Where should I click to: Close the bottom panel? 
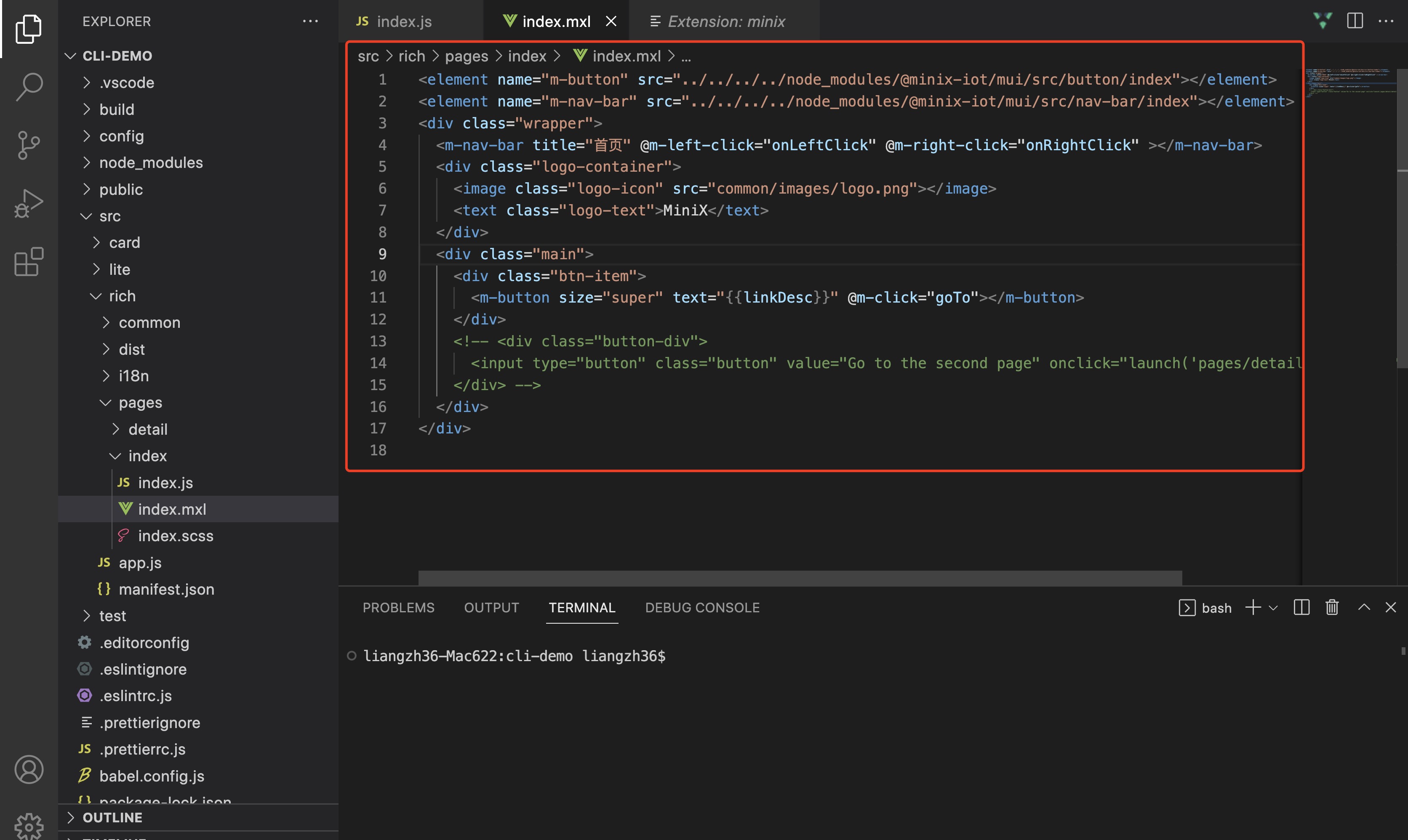(x=1390, y=607)
